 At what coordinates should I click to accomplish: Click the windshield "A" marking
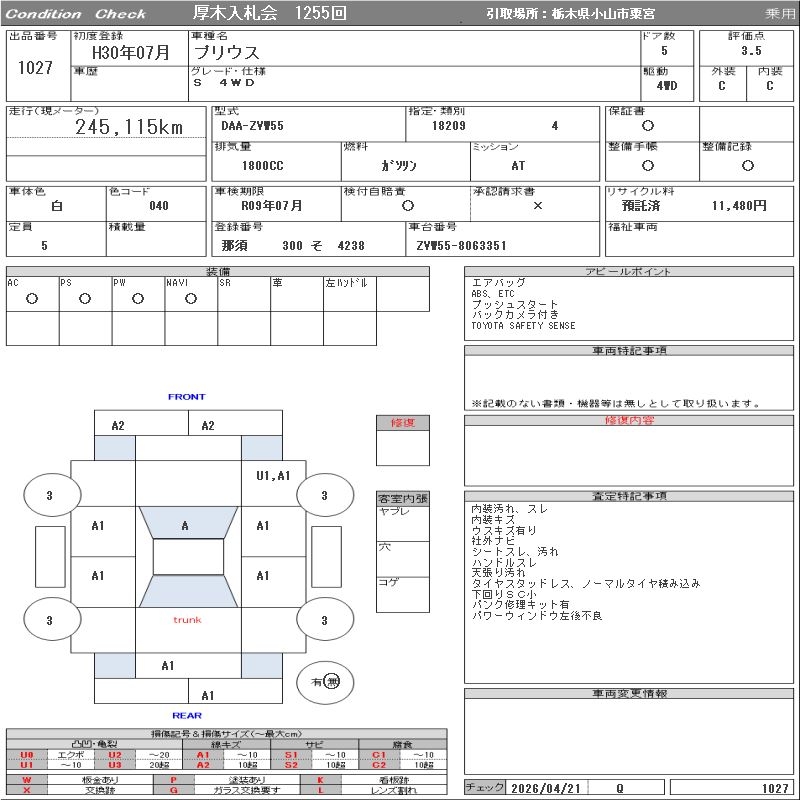tap(185, 526)
